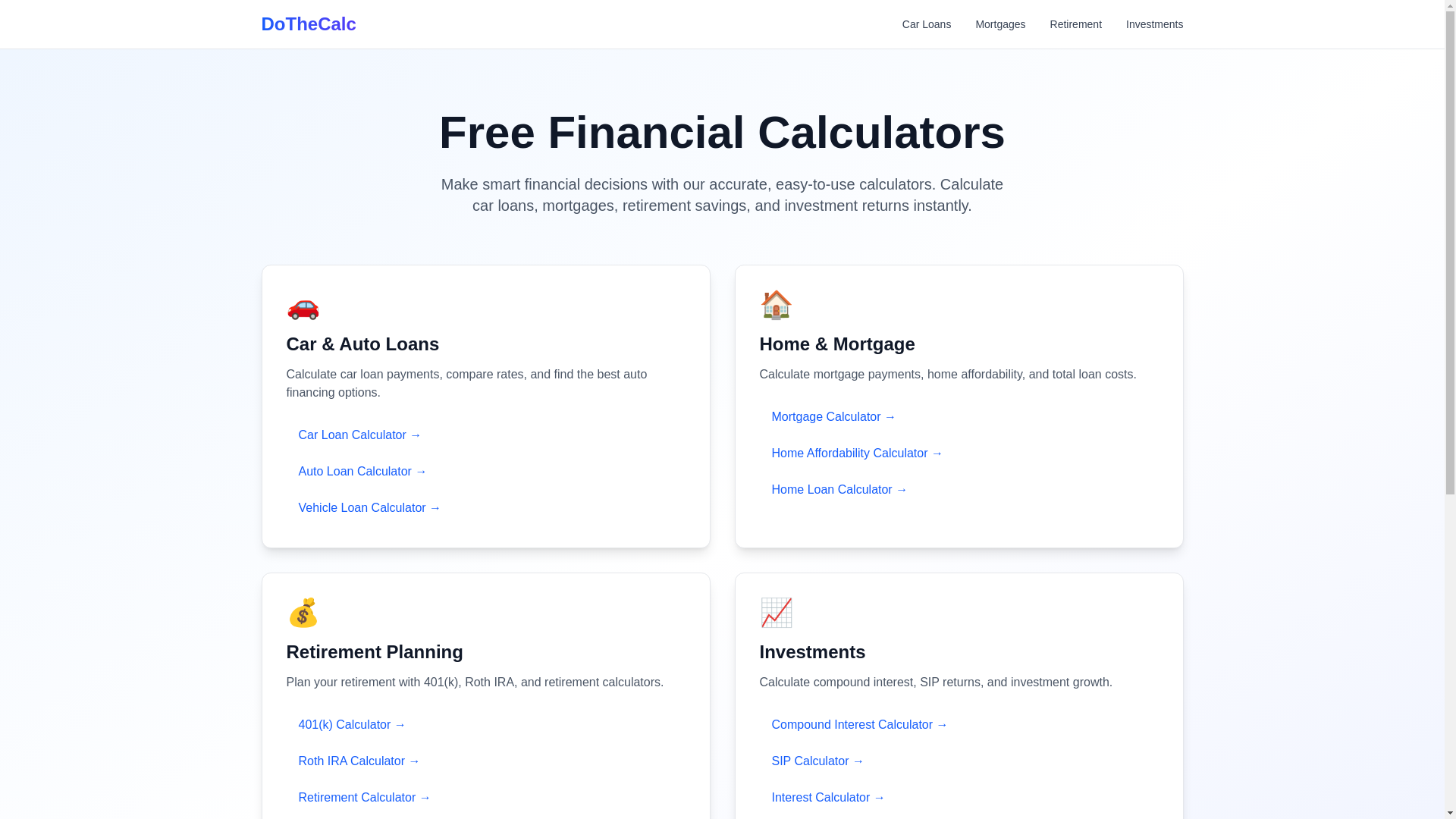The width and height of the screenshot is (1456, 819).
Task: Go to DoTheCalc home logo
Action: [308, 24]
